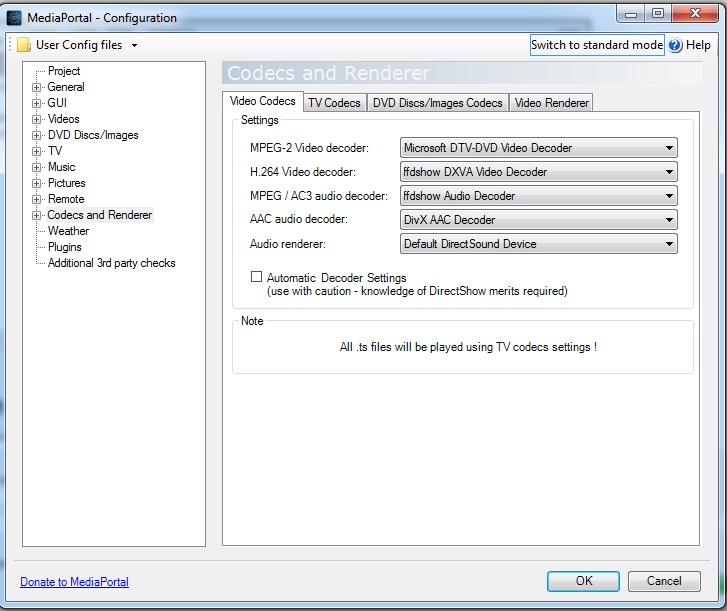This screenshot has width=727, height=611.
Task: Switch to the TV Codecs tab
Action: pyautogui.click(x=334, y=103)
